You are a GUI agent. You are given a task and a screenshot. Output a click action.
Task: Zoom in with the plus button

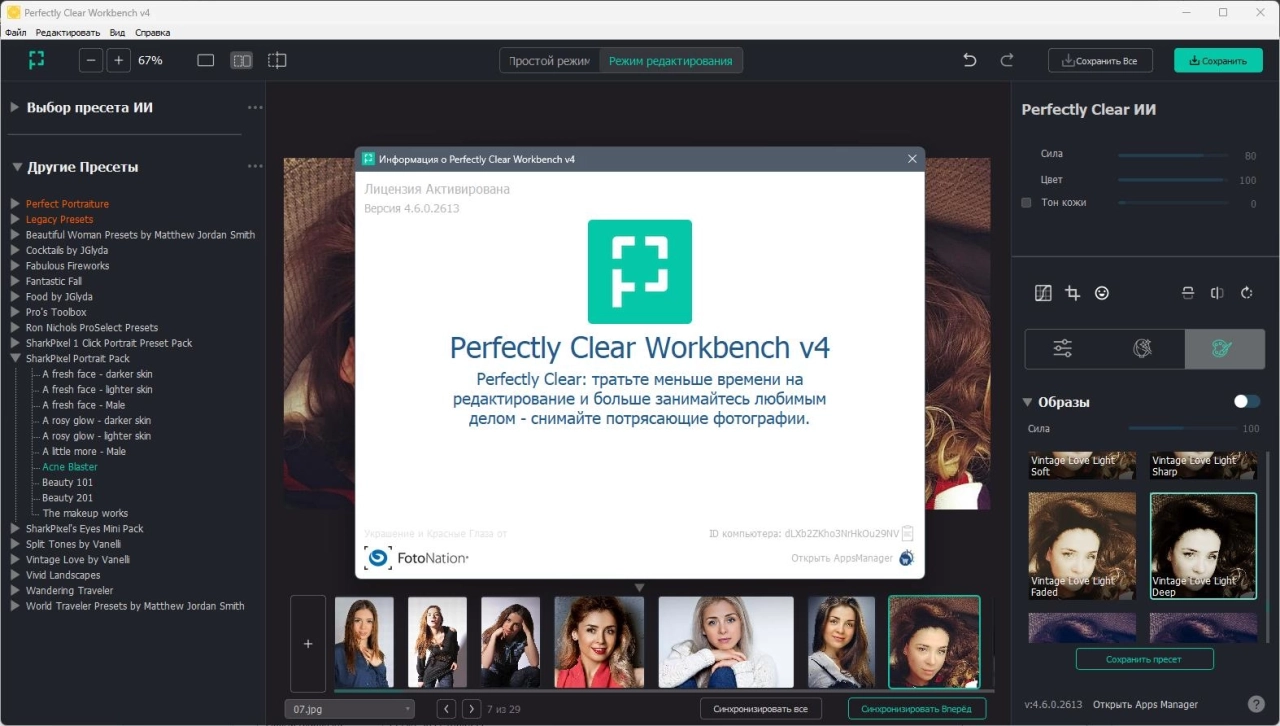[x=119, y=60]
